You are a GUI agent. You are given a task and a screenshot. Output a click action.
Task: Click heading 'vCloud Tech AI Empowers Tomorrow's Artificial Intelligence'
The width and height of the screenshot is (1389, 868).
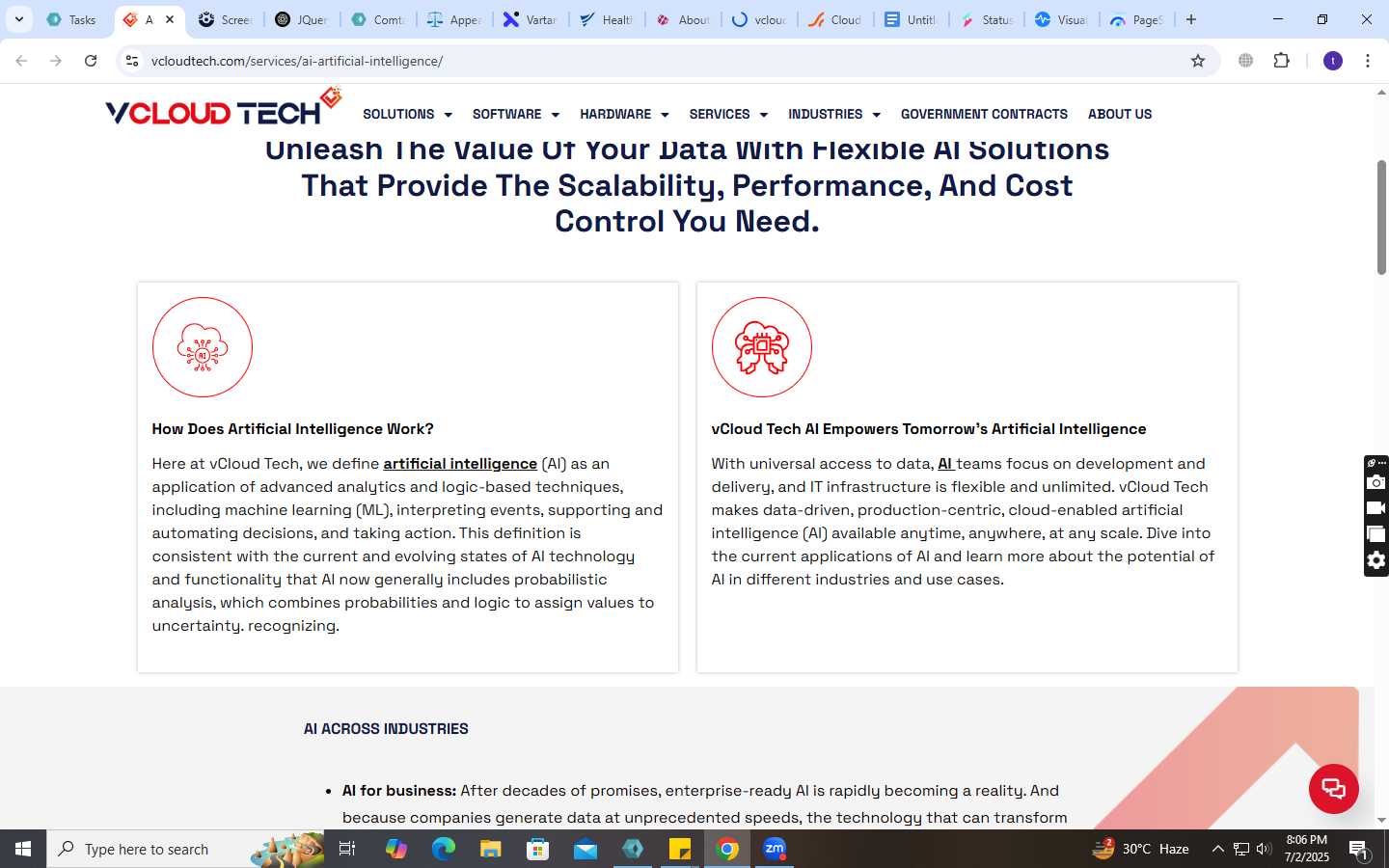[x=929, y=429]
